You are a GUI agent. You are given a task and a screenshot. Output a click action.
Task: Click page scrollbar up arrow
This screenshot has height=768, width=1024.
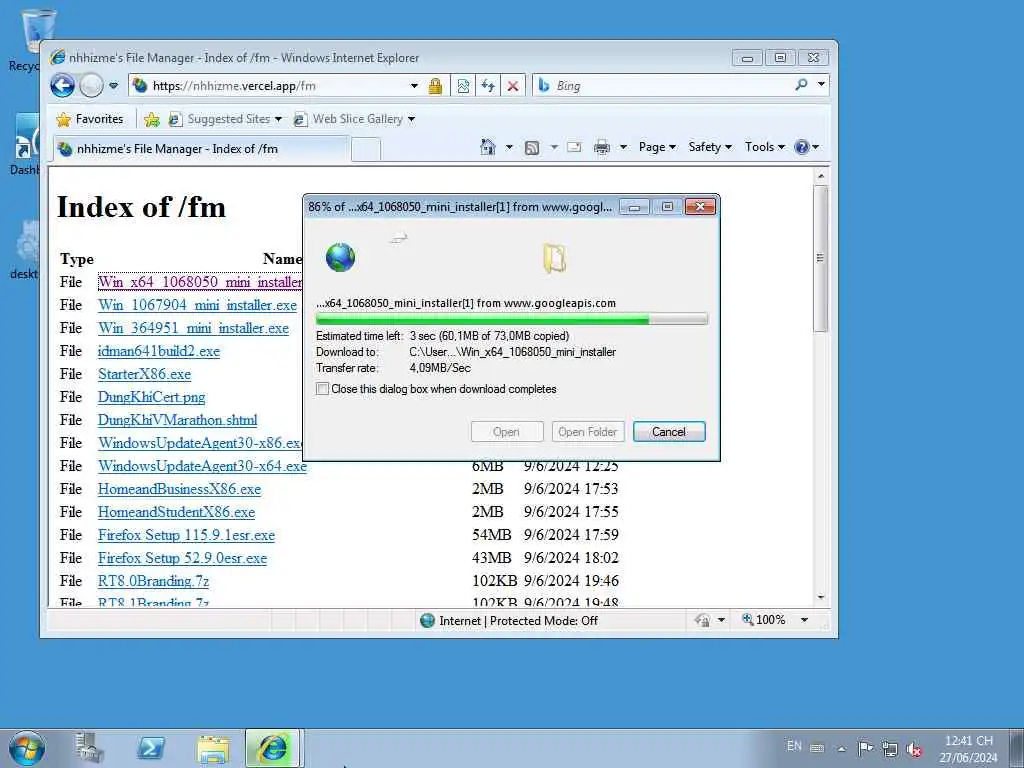click(821, 176)
